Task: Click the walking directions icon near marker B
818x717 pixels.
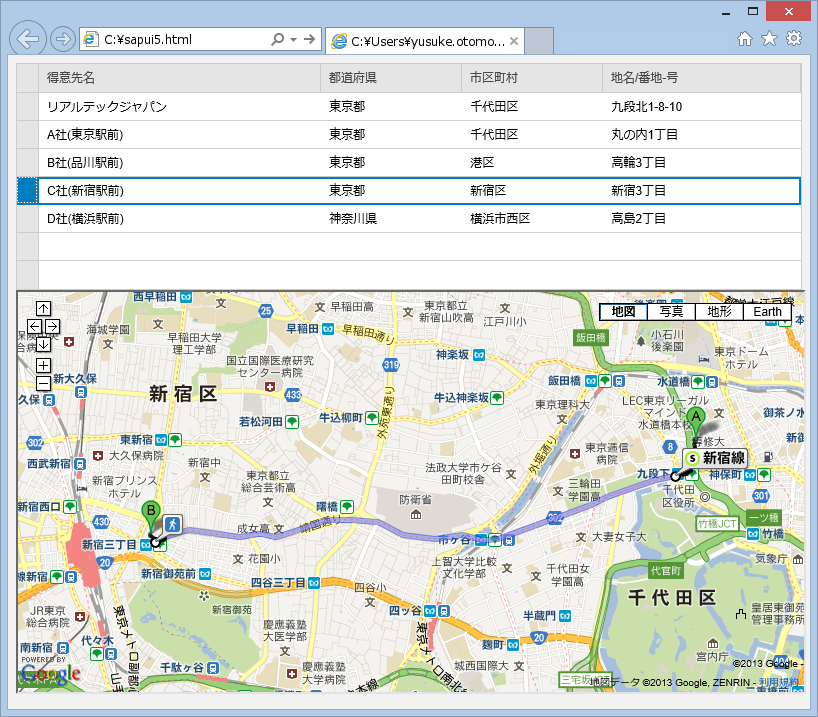Action: tap(173, 524)
